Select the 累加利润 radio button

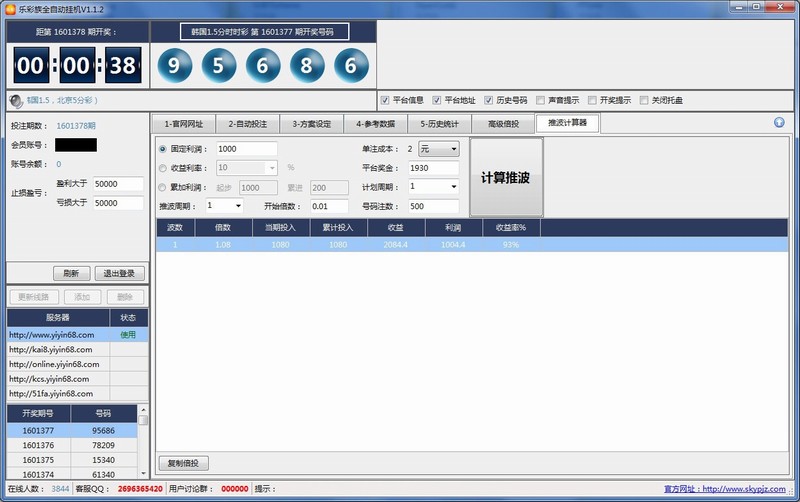pyautogui.click(x=164, y=187)
